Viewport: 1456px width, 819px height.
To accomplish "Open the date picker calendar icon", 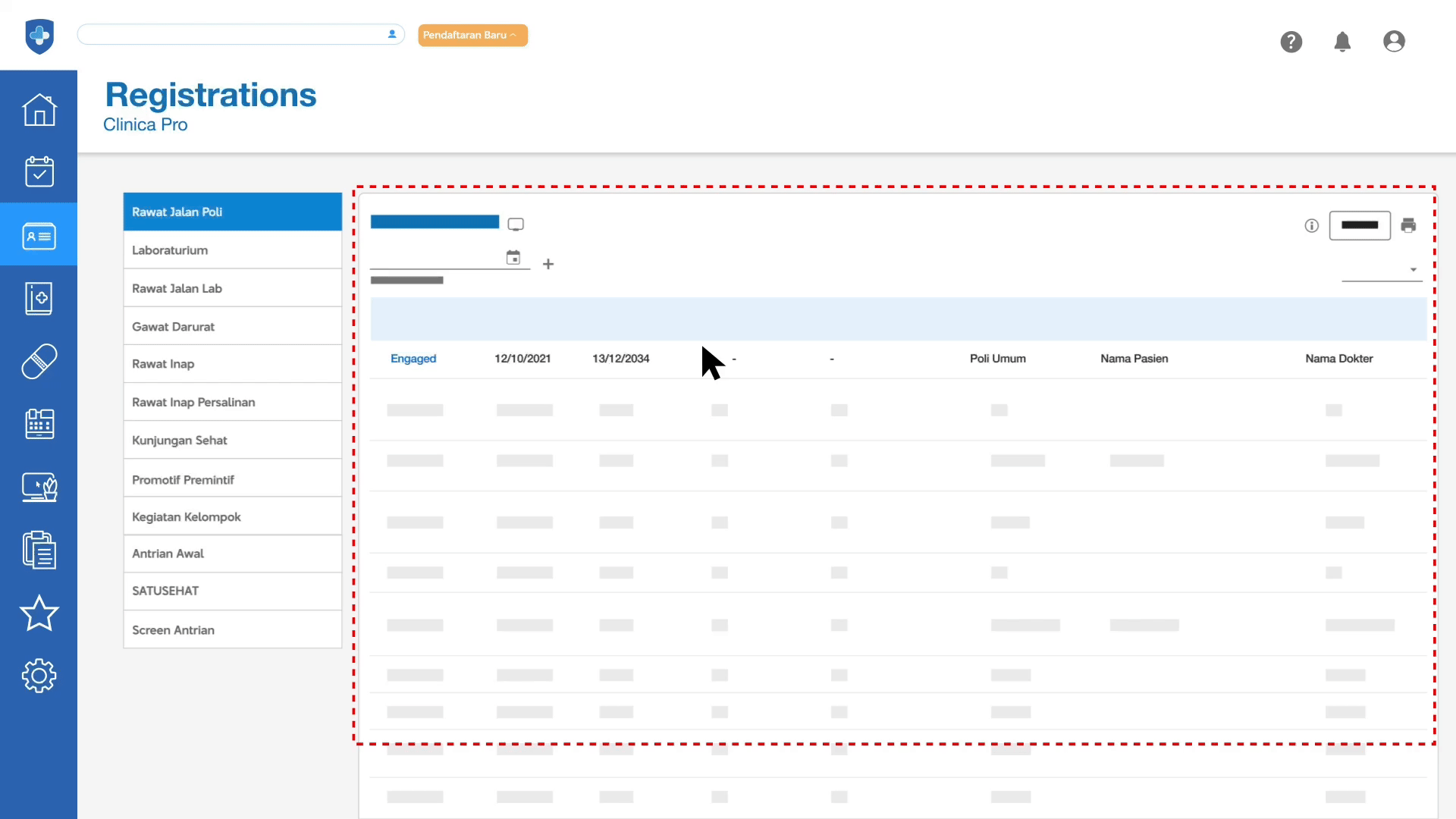I will [x=513, y=258].
